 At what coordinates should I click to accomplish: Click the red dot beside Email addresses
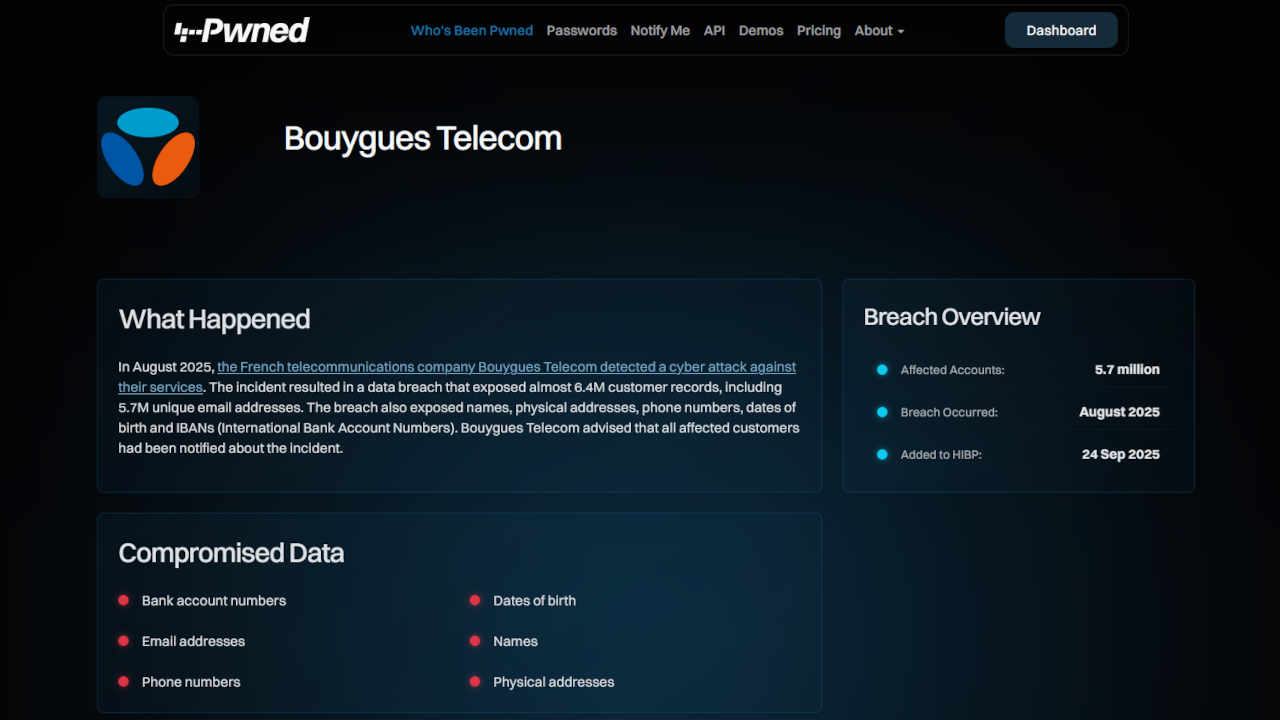click(x=124, y=641)
